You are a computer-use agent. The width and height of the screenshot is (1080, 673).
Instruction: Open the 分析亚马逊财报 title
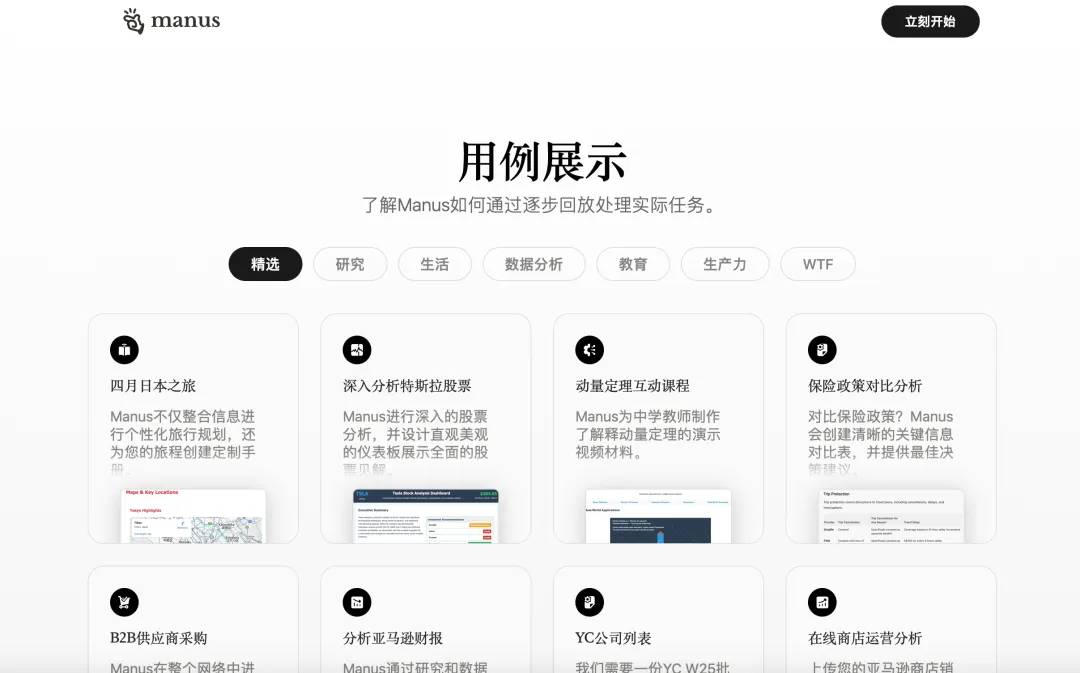tap(393, 638)
